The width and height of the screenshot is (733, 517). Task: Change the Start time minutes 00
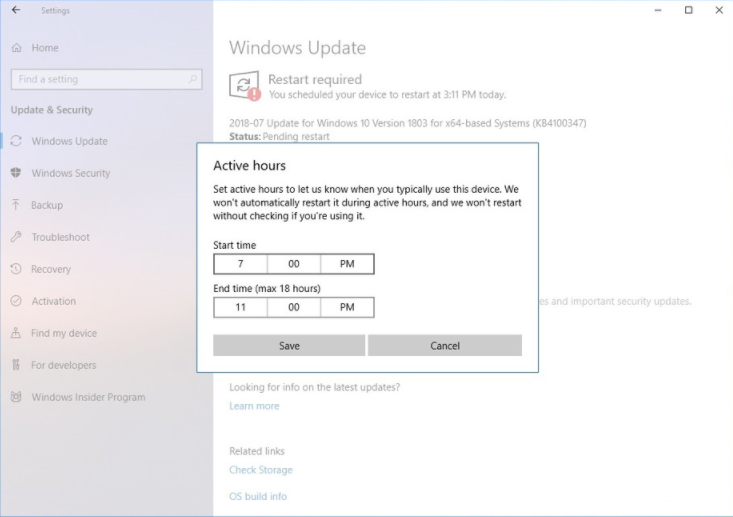tap(294, 264)
